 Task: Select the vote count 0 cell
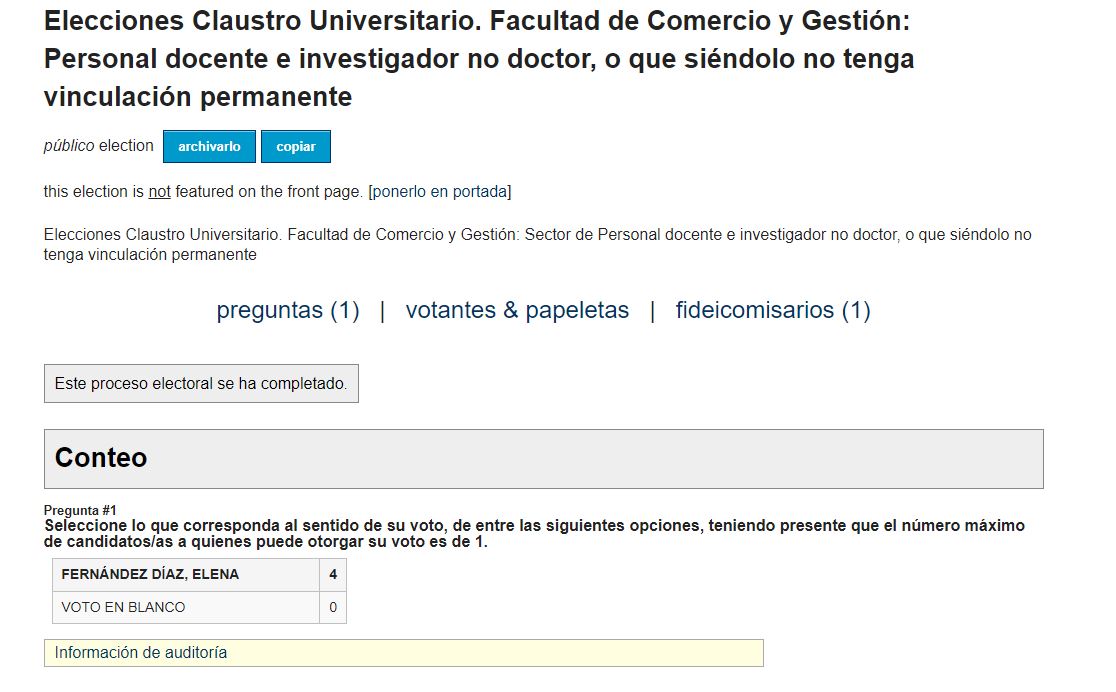coord(333,607)
